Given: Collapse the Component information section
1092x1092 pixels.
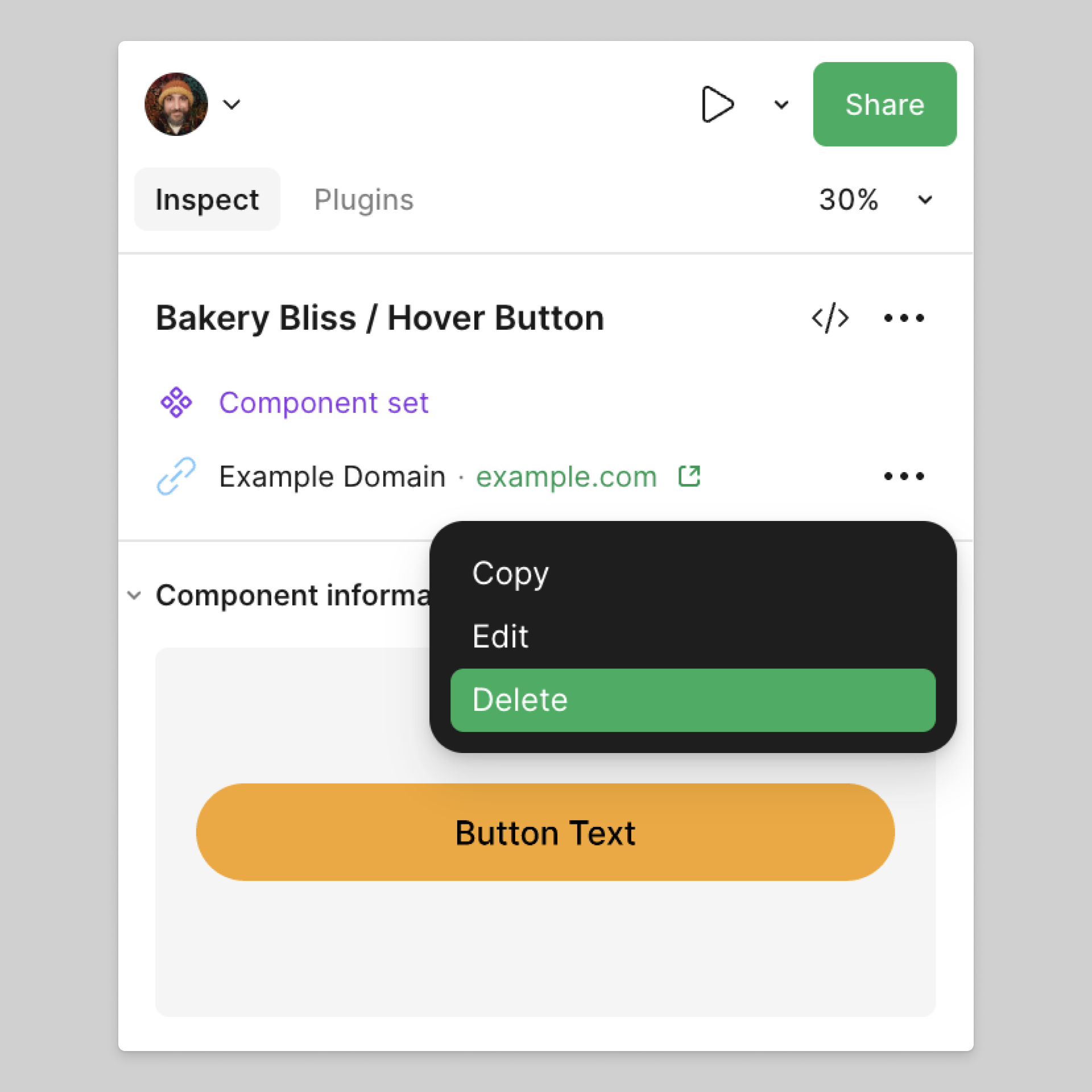Looking at the screenshot, I should click(134, 595).
